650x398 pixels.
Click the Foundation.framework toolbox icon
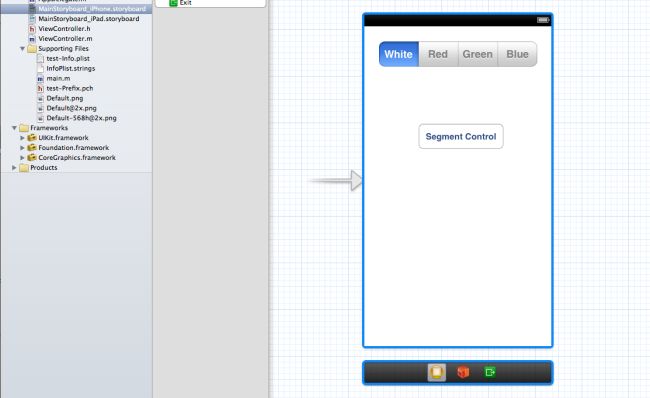32,148
